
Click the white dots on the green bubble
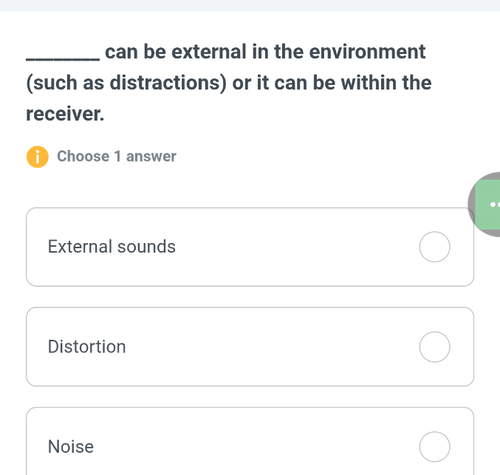pos(495,204)
